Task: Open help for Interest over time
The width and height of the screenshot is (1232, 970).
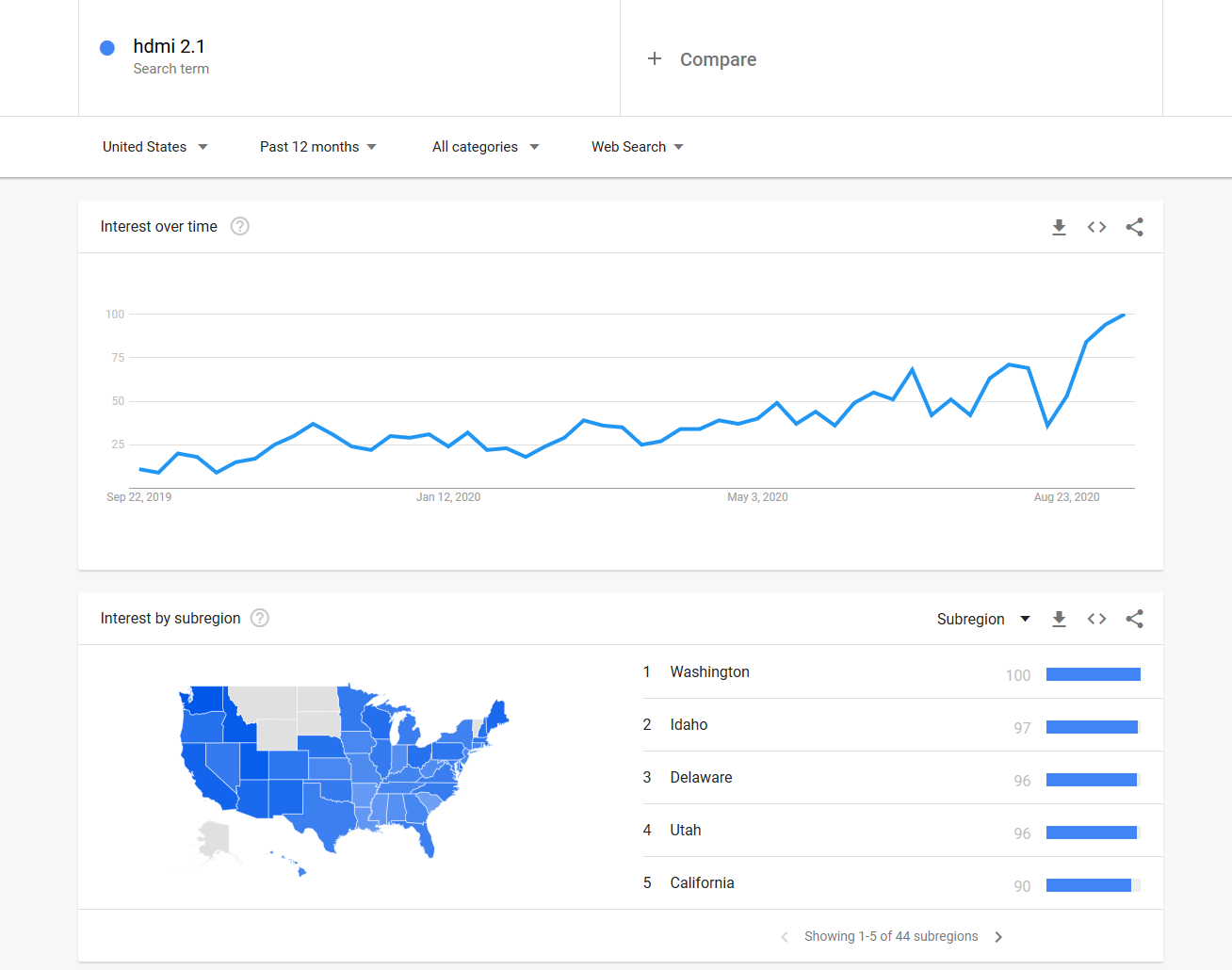Action: point(240,226)
